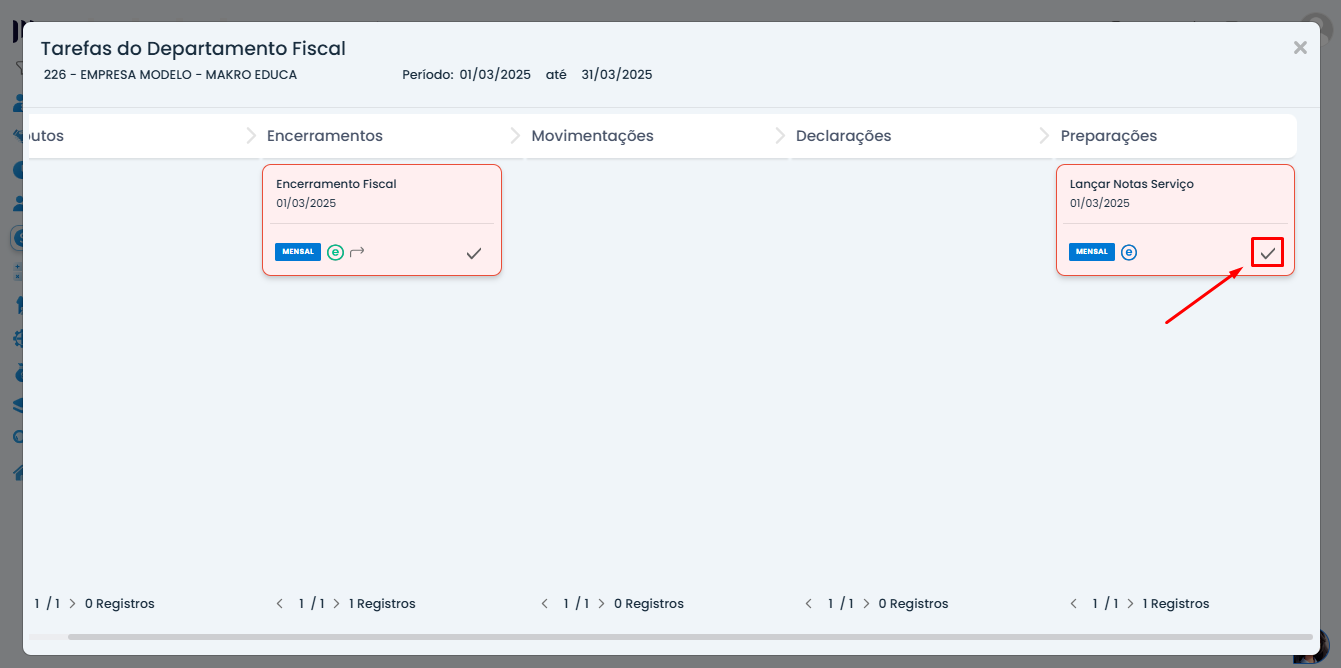Click '1 Registros' count under Encerramentos
Viewport: 1341px width, 668px height.
(382, 604)
